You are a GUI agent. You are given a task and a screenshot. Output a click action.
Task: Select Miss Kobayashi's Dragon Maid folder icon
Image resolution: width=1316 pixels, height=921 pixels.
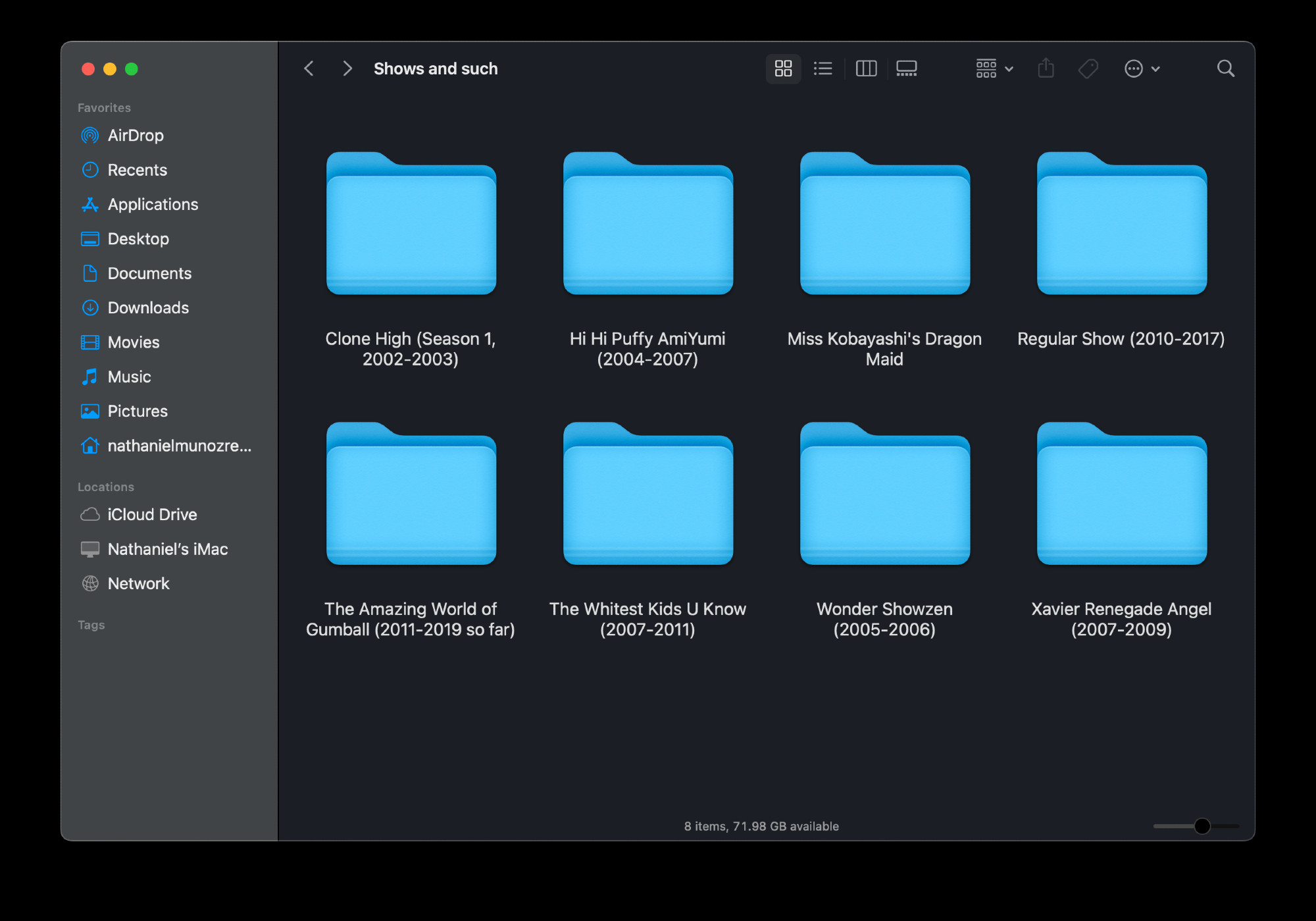(885, 224)
